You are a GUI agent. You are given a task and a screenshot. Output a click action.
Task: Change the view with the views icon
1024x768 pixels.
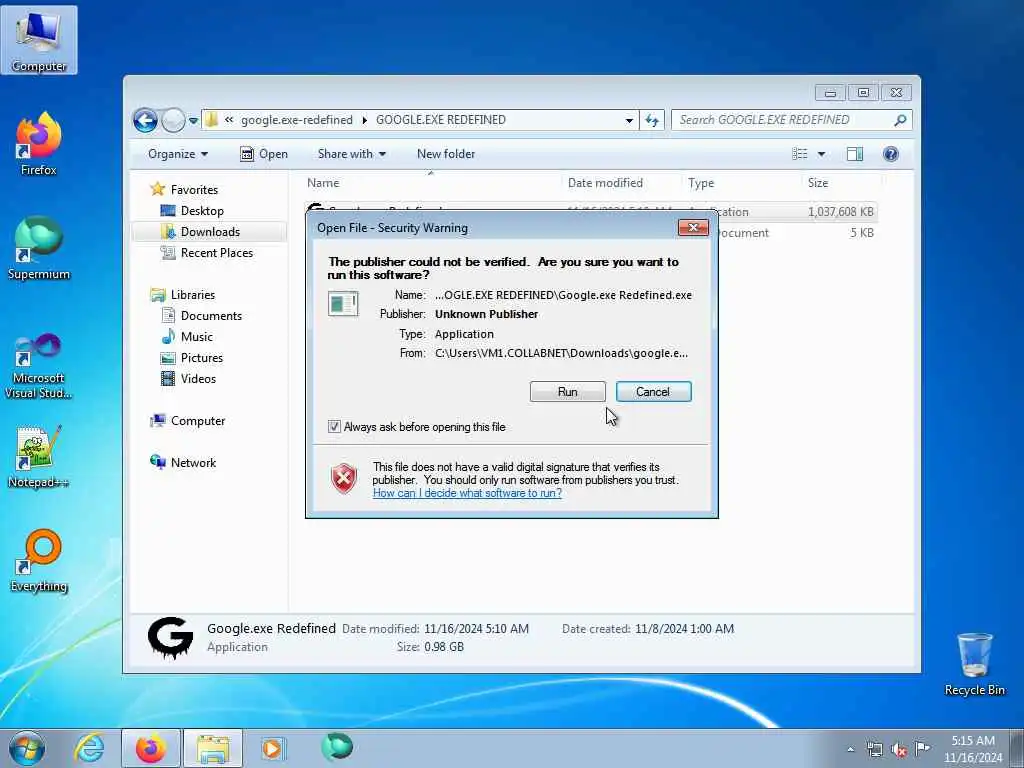click(799, 154)
